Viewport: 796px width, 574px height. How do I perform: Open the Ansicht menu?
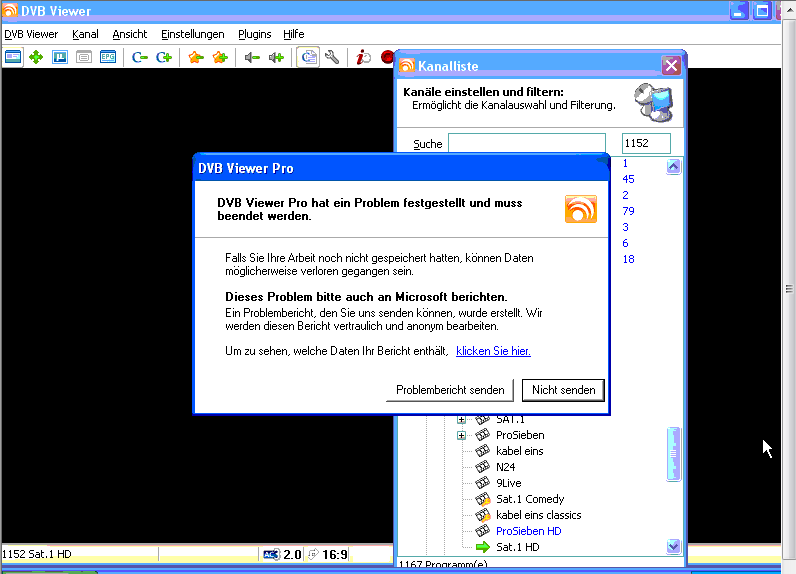129,34
